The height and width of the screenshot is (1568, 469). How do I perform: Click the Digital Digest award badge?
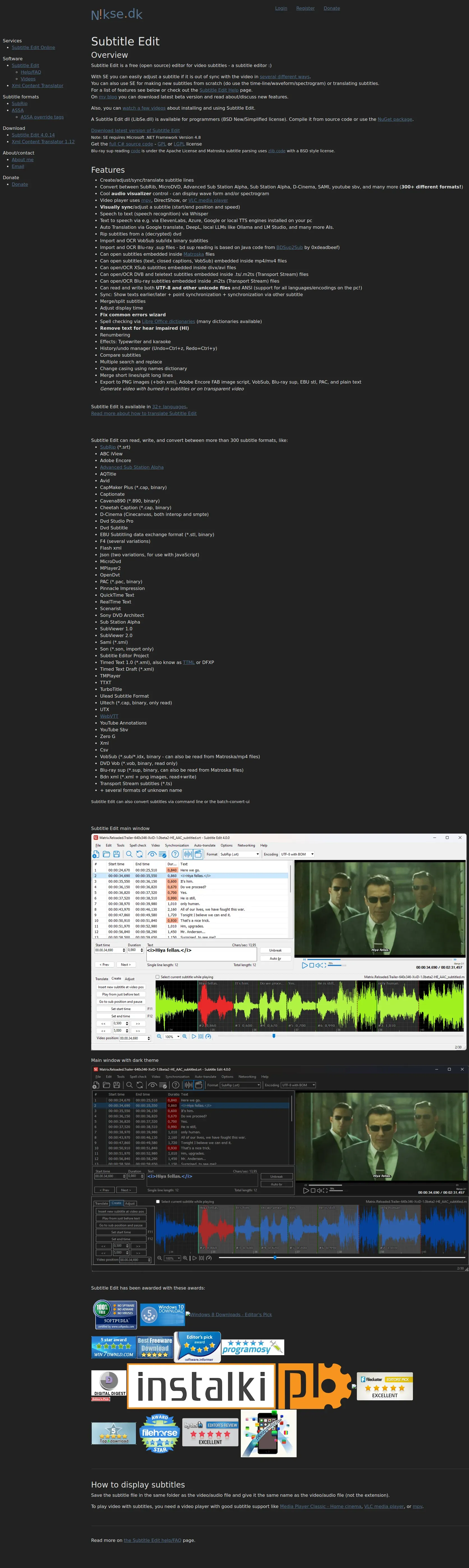tap(109, 1385)
